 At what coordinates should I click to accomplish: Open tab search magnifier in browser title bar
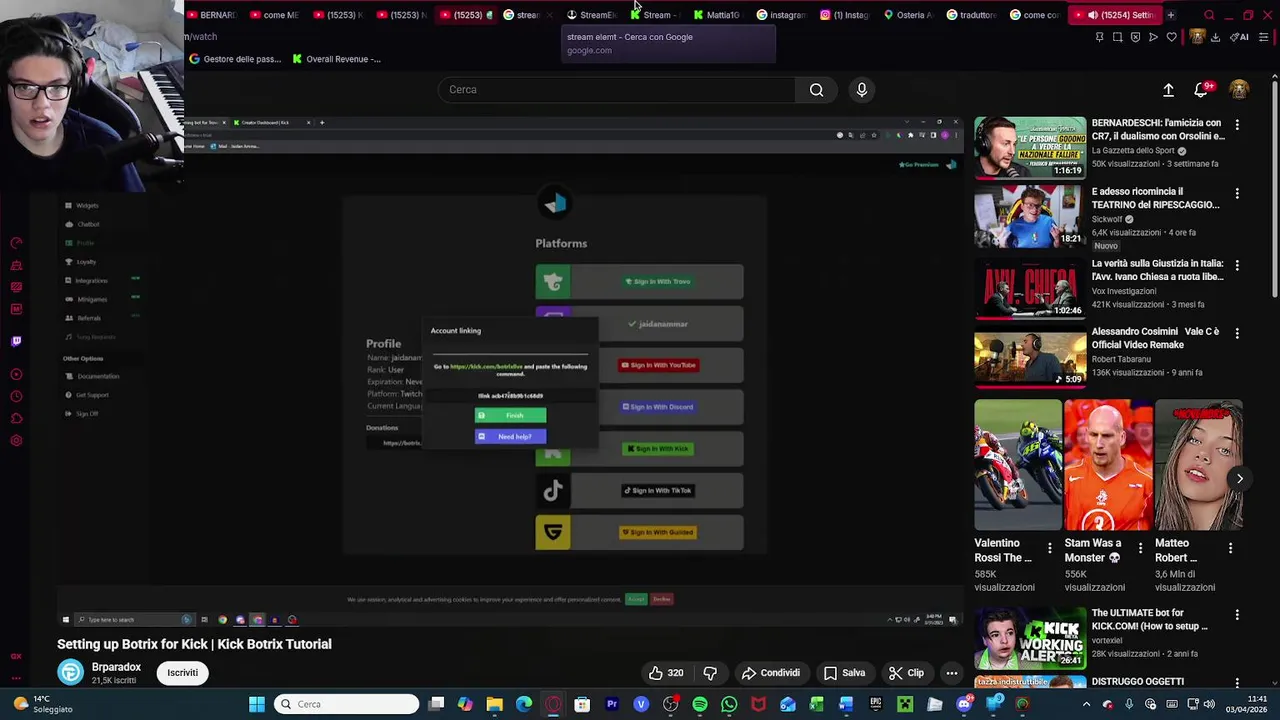(1209, 15)
